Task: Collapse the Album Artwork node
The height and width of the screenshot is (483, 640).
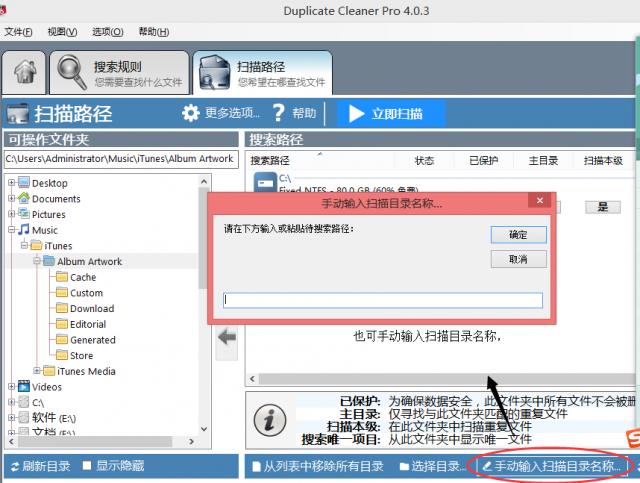Action: click(x=37, y=261)
